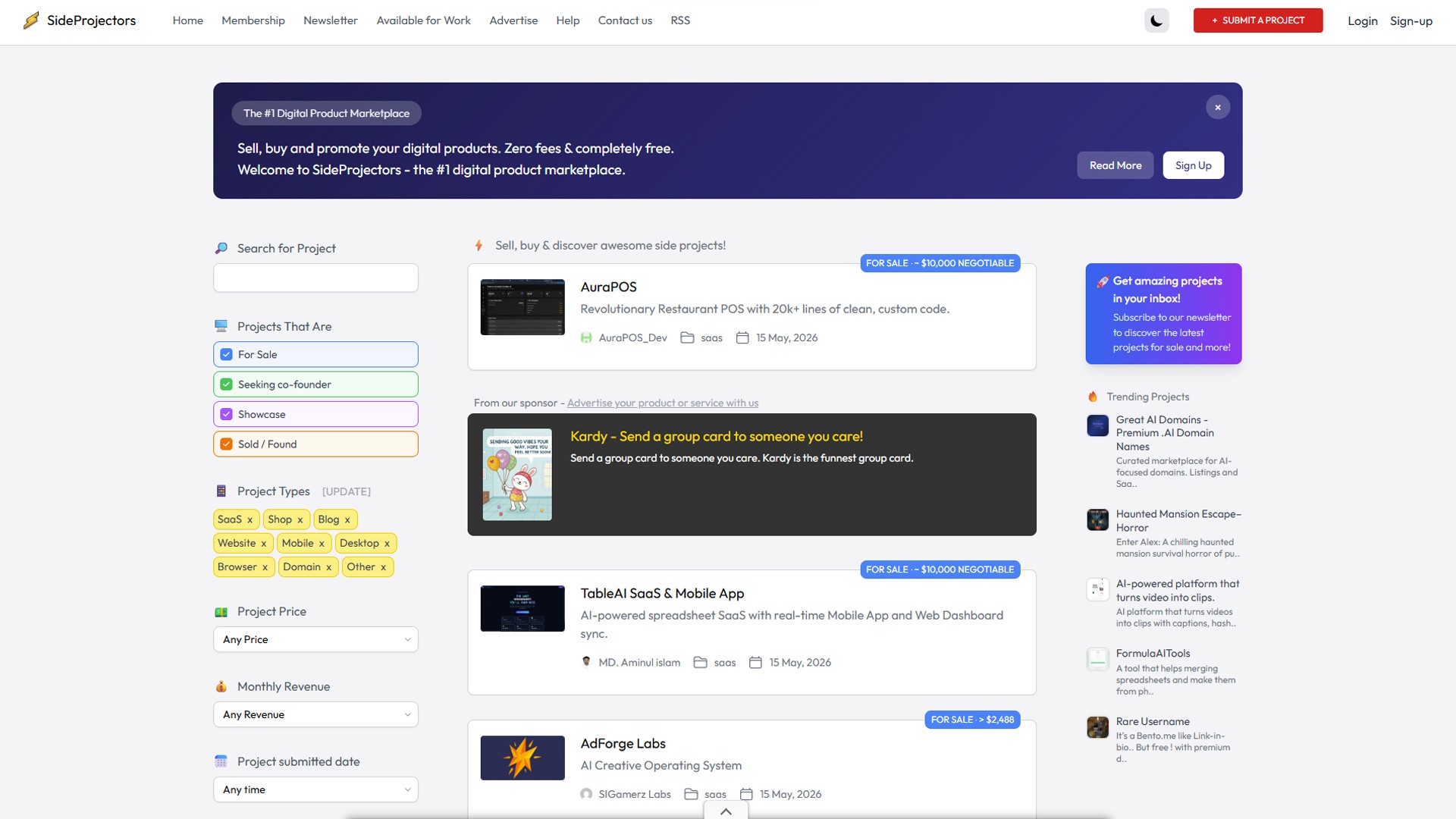Open the AdForge Labs star thumbnail
The width and height of the screenshot is (1456, 819).
click(x=522, y=758)
